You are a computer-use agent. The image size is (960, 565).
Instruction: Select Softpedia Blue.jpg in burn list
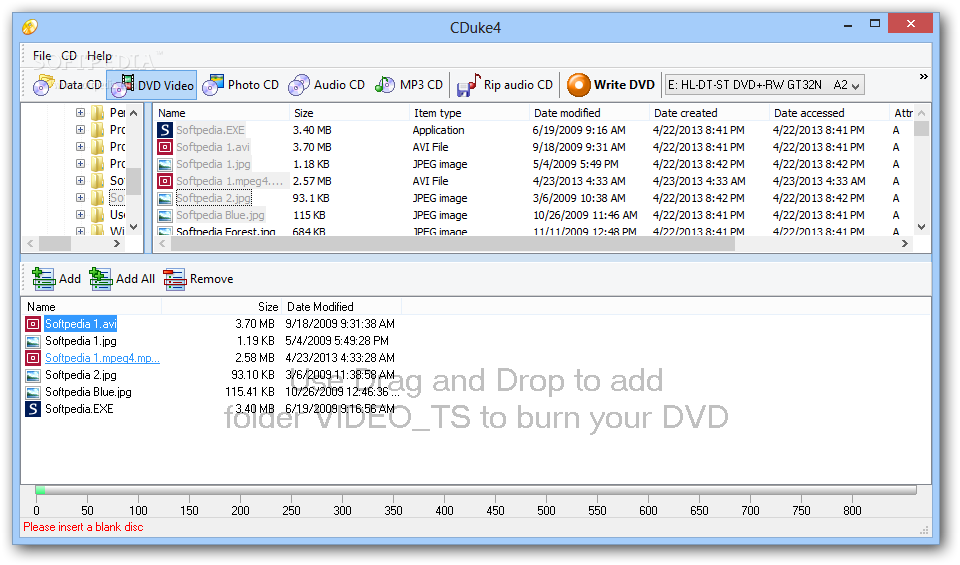88,392
